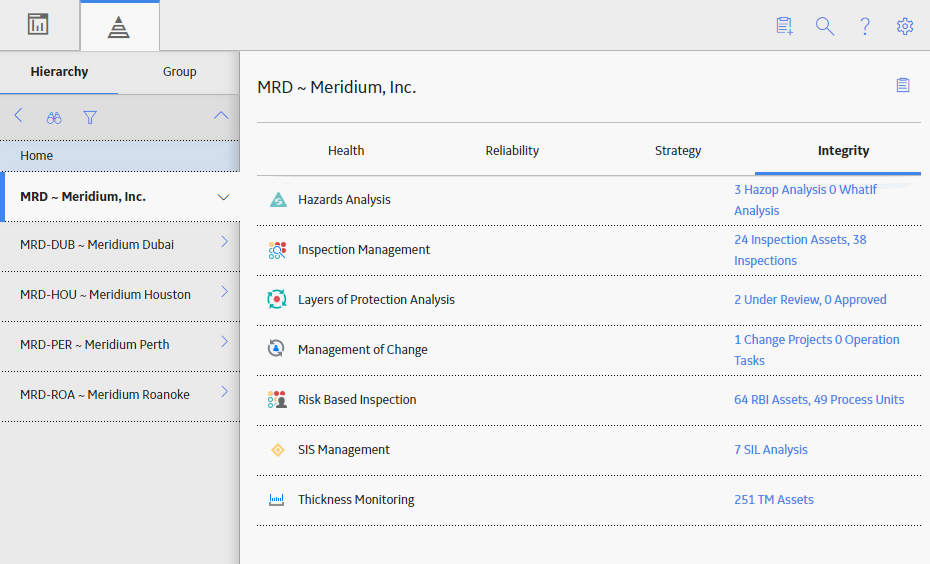Open the add clipboard document icon
The height and width of the screenshot is (564, 930).
click(x=785, y=26)
